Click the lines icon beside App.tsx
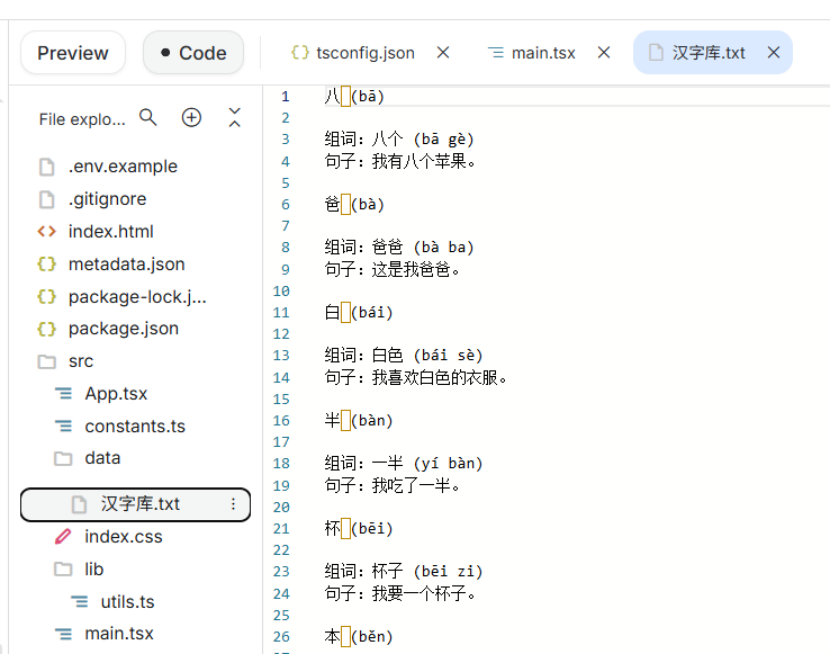Image resolution: width=831 pixels, height=654 pixels. pos(64,394)
